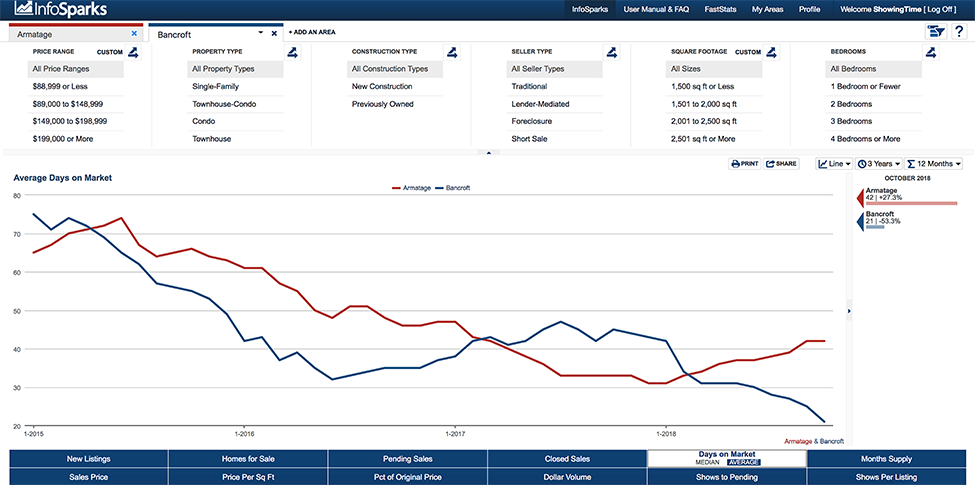Click the Seller Type eraser icon
This screenshot has height=485, width=975.
pos(611,52)
